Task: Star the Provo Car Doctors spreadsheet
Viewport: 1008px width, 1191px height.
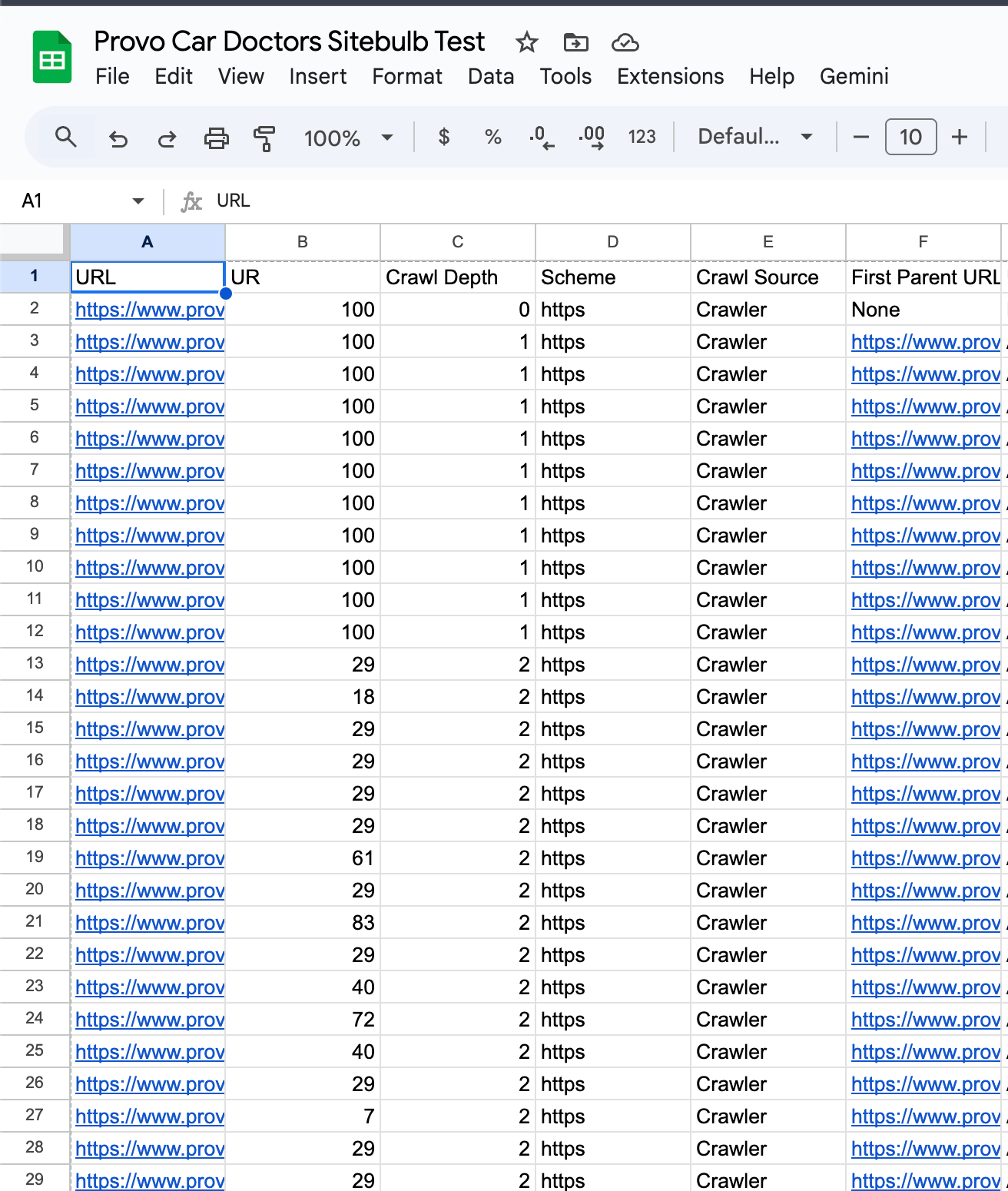Action: tap(526, 42)
